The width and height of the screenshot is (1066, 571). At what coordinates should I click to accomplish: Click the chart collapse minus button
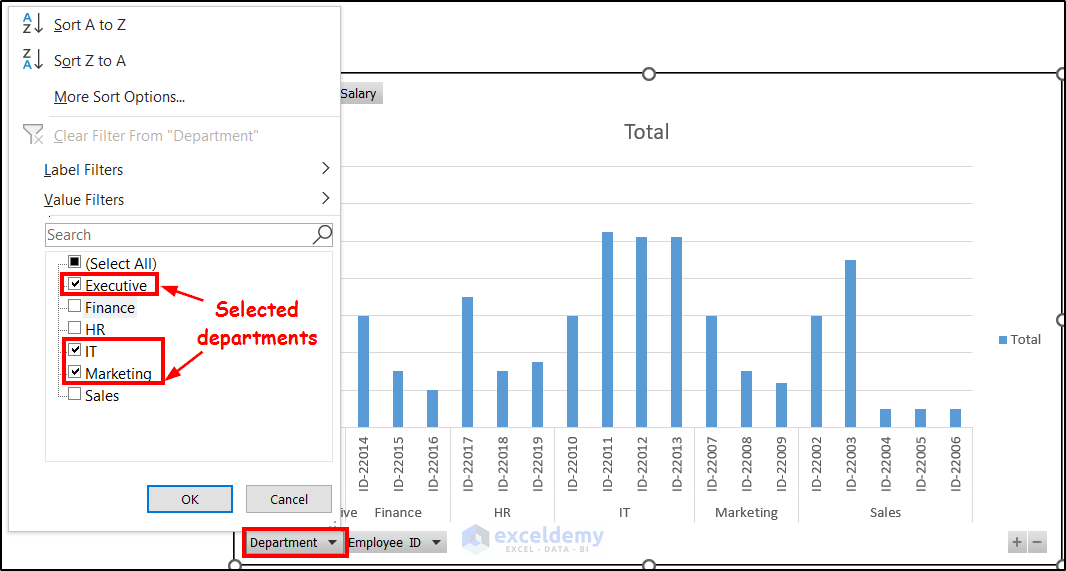pyautogui.click(x=1036, y=542)
